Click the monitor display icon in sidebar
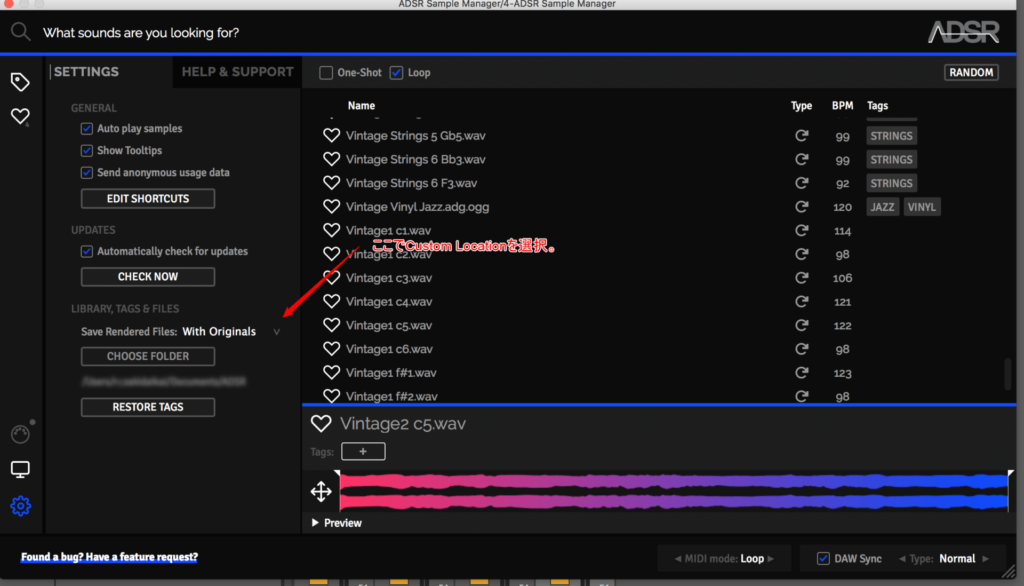 [x=20, y=470]
